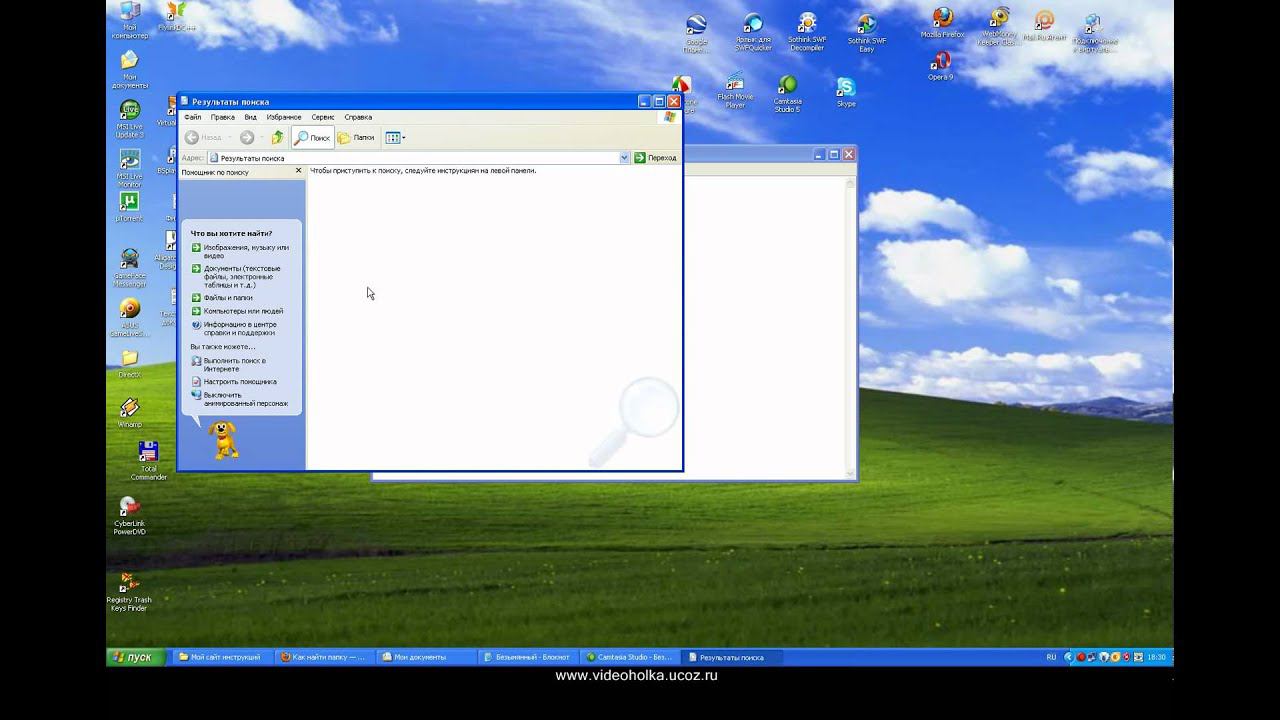Click Настроить помощника link
1280x720 pixels.
click(x=234, y=381)
